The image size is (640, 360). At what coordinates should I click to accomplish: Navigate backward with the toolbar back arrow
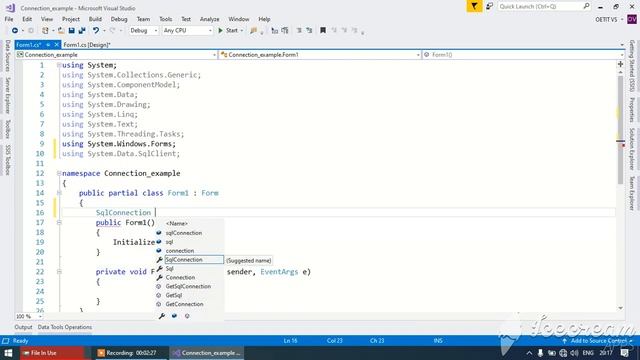click(15, 31)
